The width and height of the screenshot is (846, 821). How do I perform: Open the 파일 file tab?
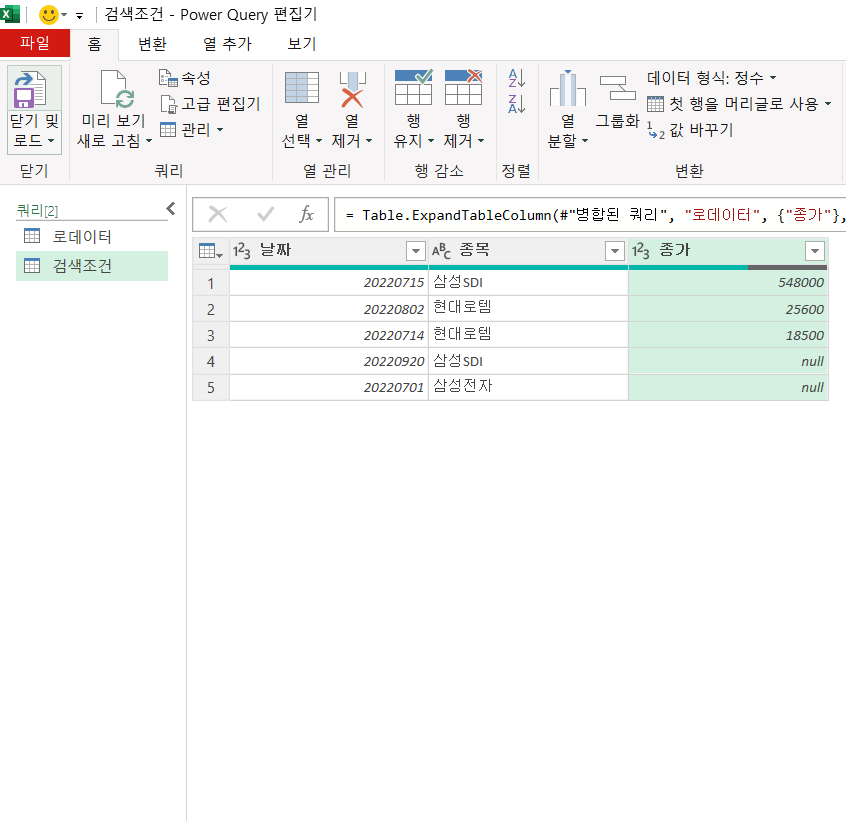click(x=35, y=43)
